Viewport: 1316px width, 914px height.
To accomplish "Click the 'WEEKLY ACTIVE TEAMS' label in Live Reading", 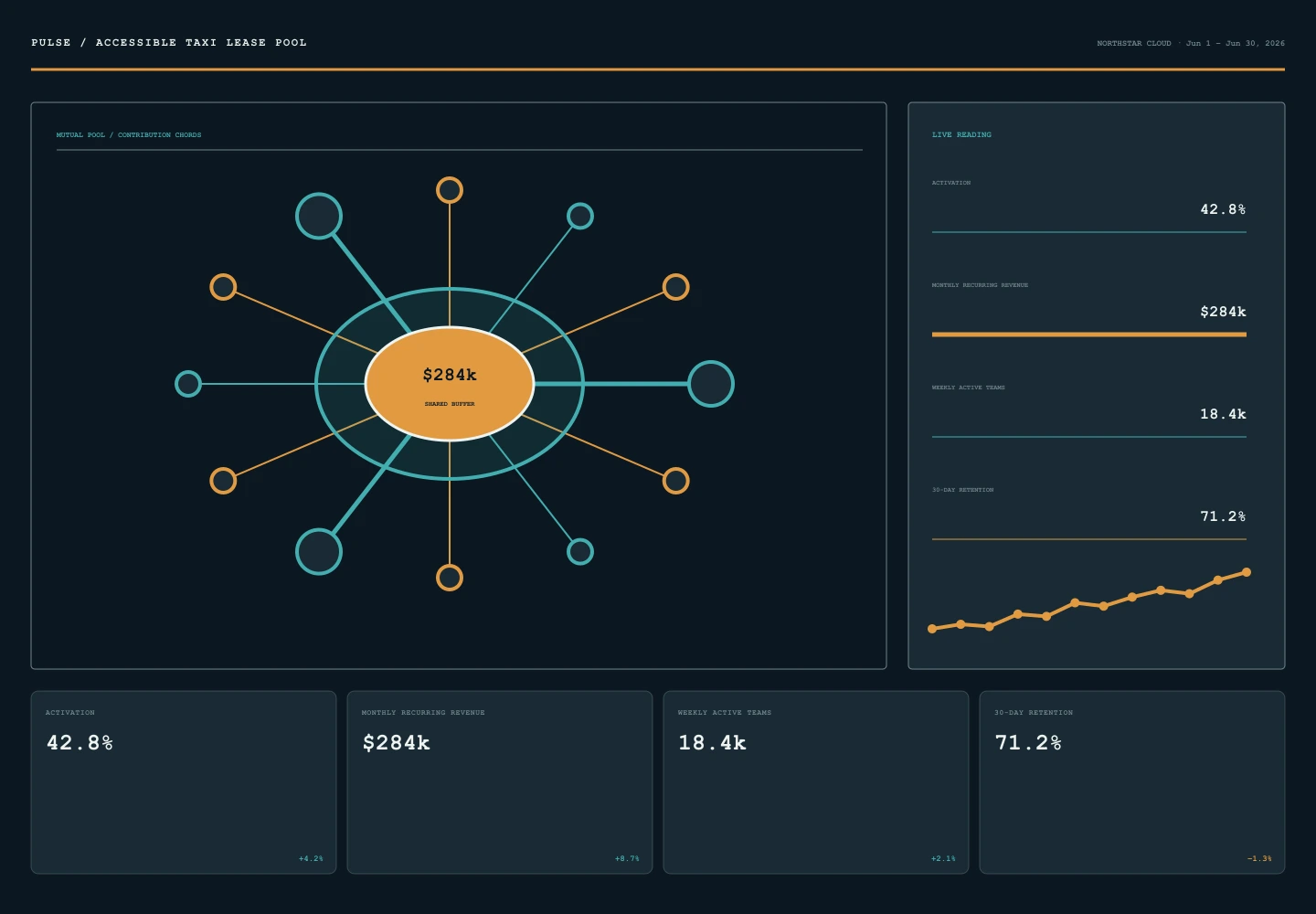I will coord(969,388).
